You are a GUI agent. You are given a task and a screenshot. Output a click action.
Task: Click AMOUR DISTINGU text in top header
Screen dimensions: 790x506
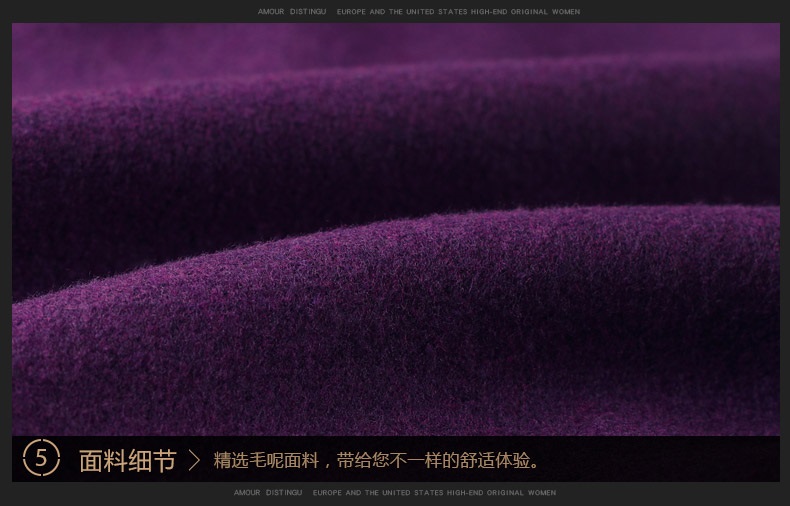click(x=286, y=12)
